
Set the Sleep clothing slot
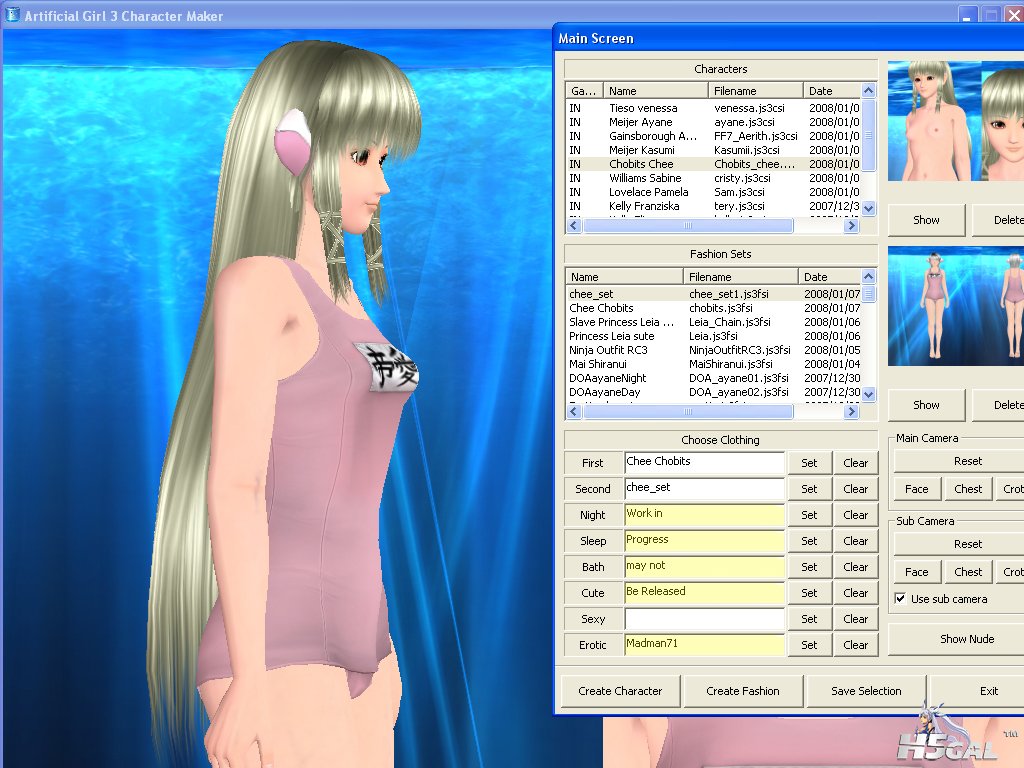click(x=809, y=541)
